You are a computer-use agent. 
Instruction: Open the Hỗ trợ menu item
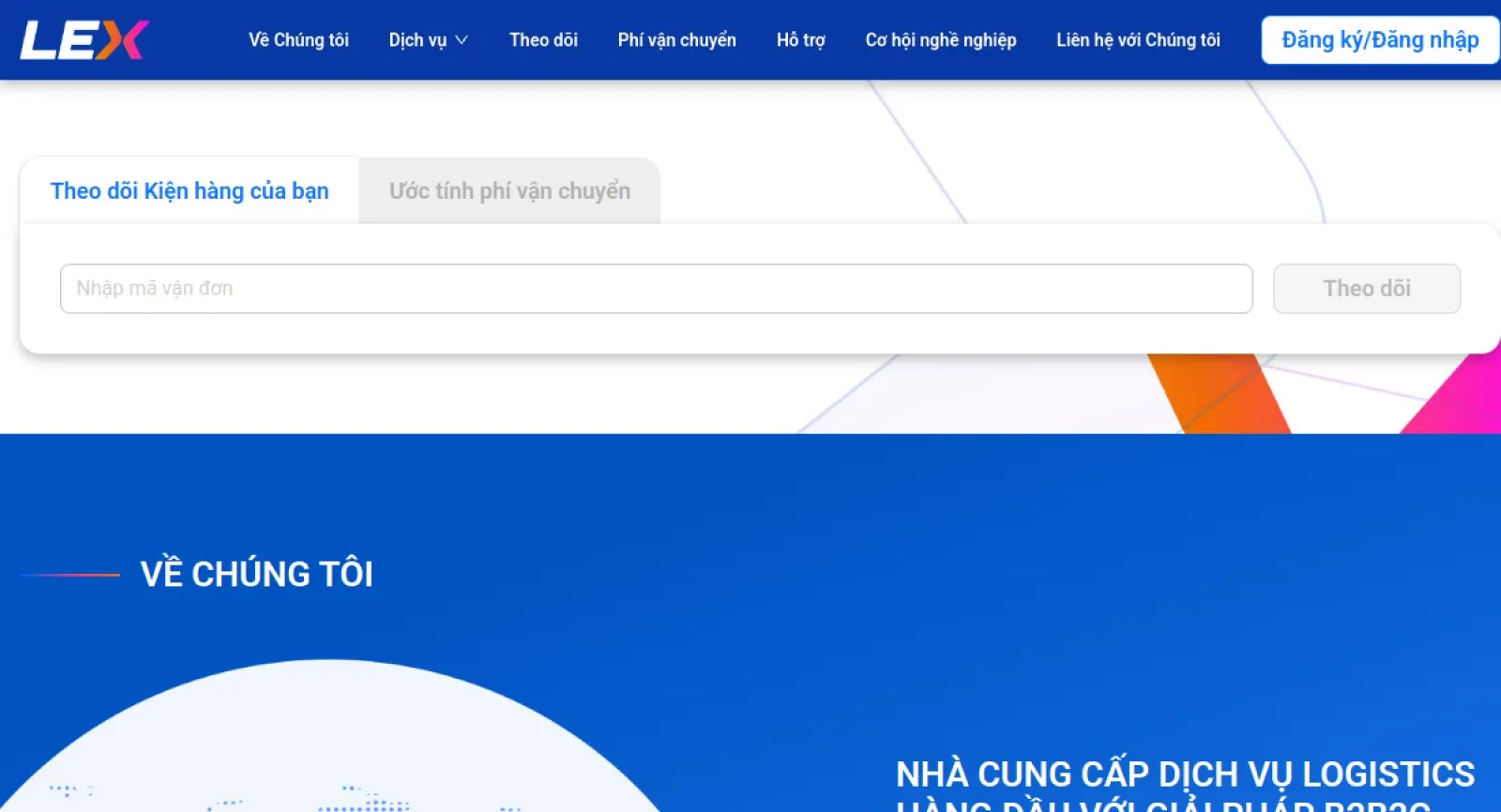pyautogui.click(x=801, y=40)
